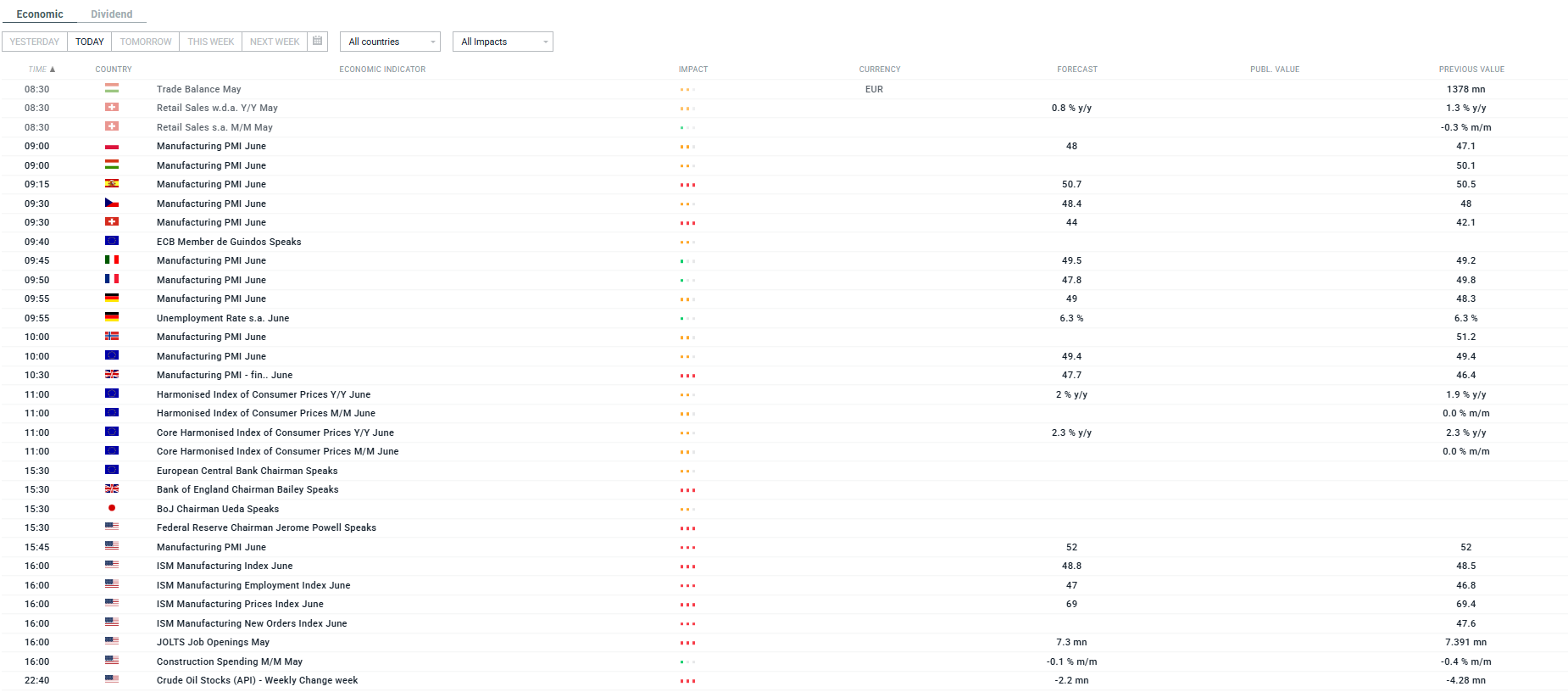Image resolution: width=1568 pixels, height=692 pixels.
Task: Click the German flag beside Unemployment Rate row
Action: click(112, 317)
